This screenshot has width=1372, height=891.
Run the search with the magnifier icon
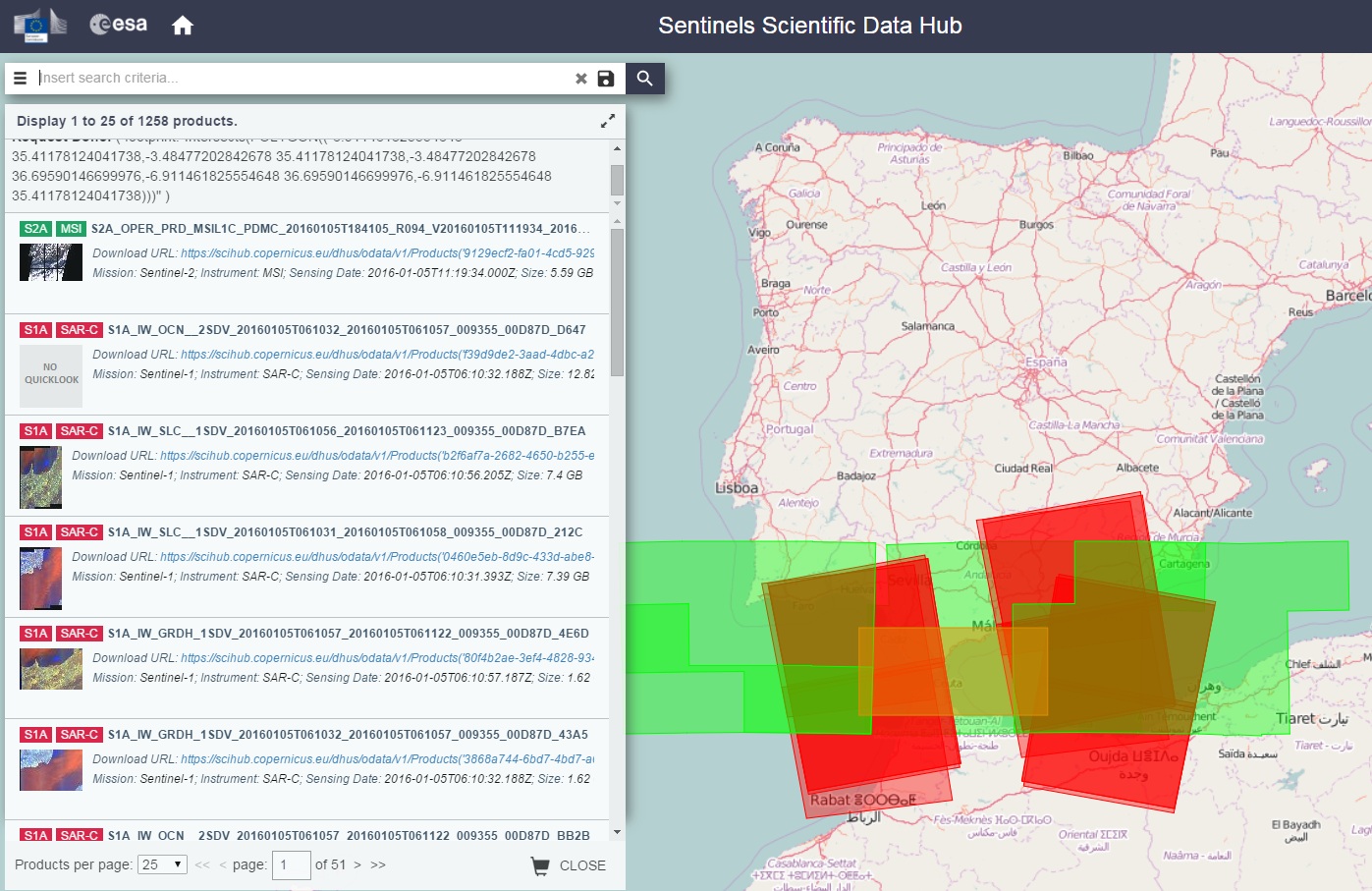[644, 78]
